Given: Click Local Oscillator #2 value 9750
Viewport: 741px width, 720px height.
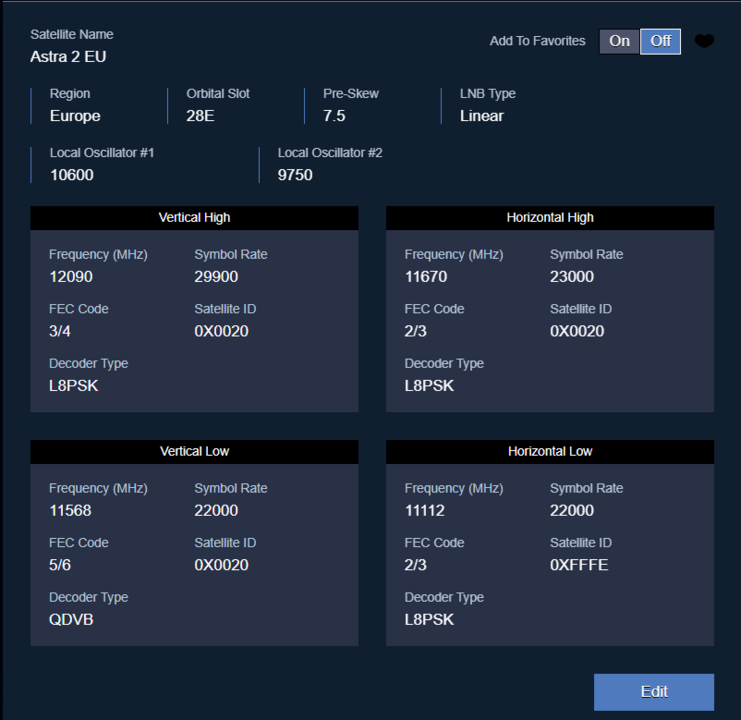Looking at the screenshot, I should [295, 175].
